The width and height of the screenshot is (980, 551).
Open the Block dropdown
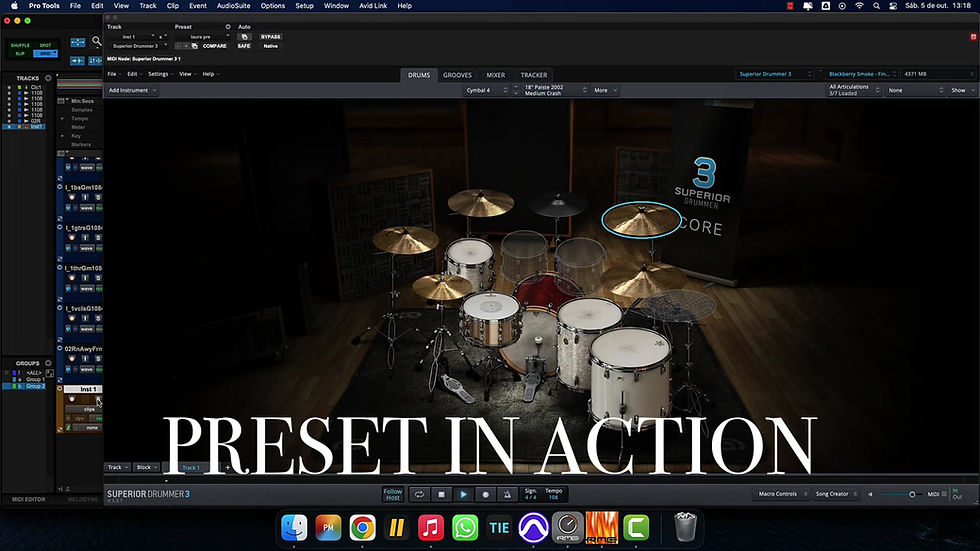(x=147, y=467)
